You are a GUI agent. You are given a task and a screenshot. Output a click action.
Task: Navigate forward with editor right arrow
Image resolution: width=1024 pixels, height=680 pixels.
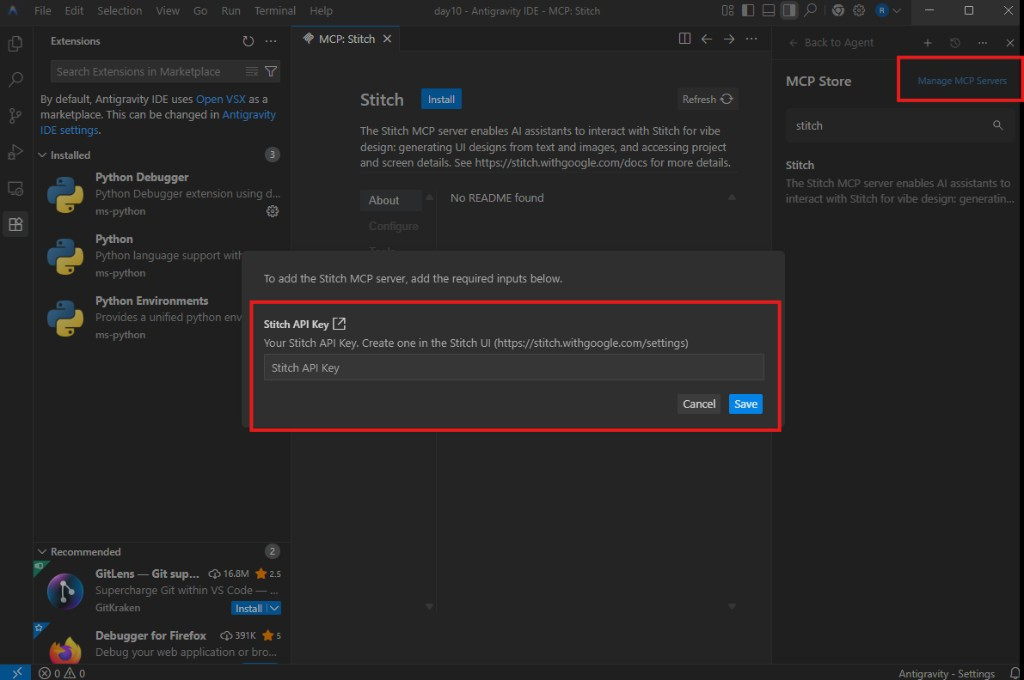point(729,39)
